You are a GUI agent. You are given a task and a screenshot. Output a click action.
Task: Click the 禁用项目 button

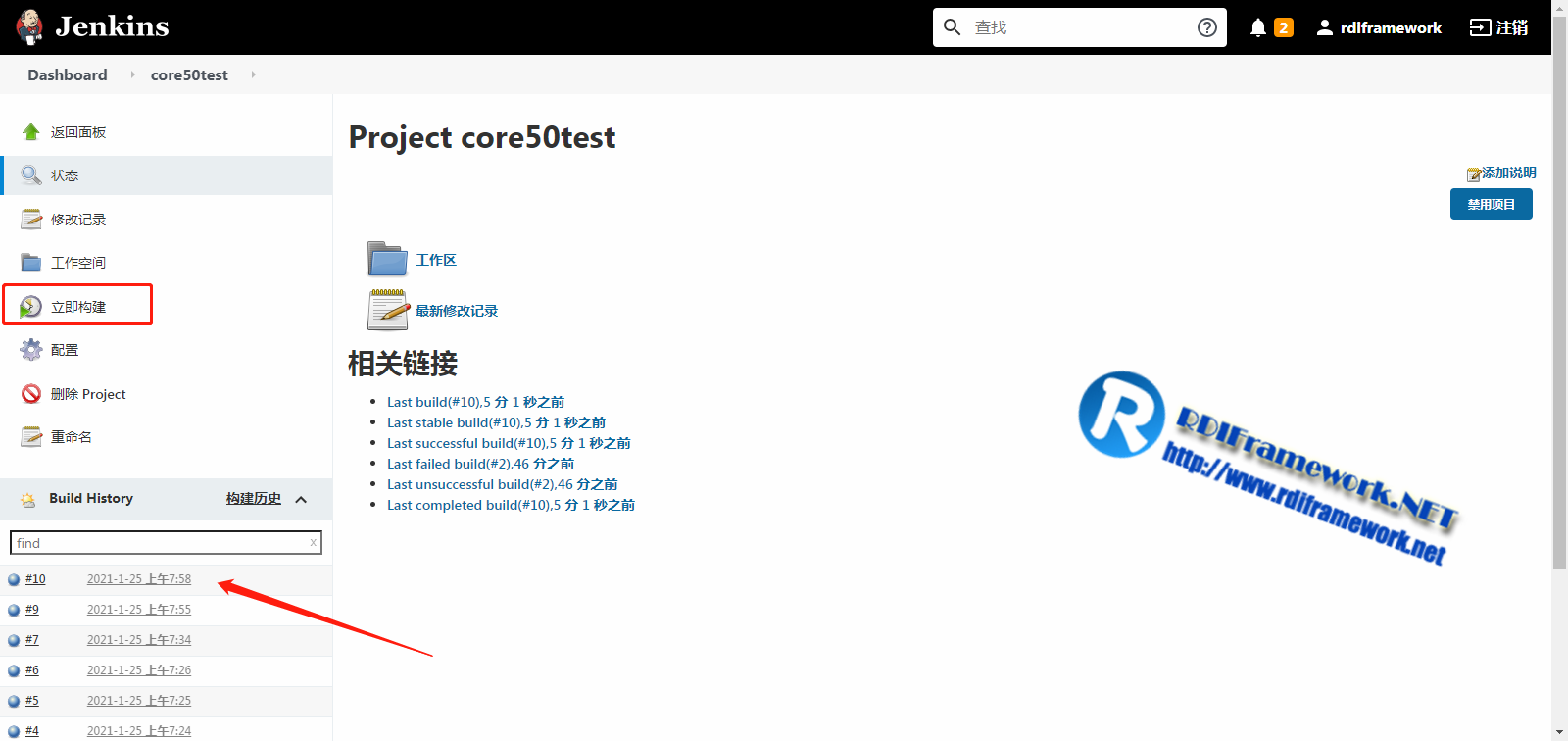[1492, 204]
